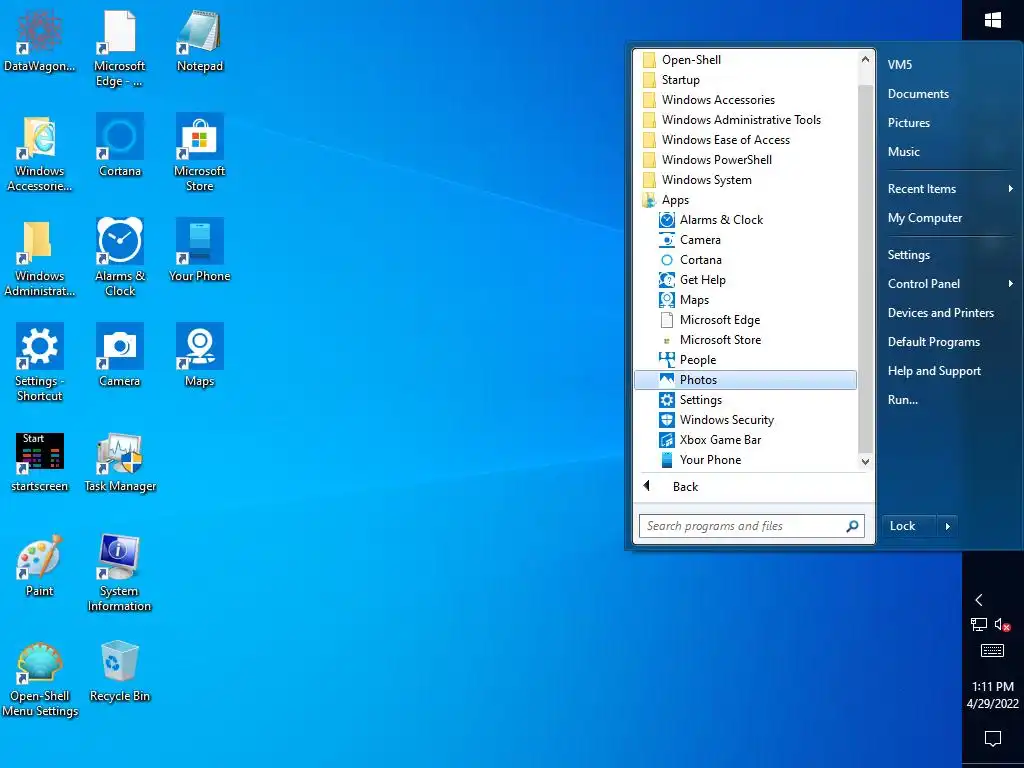Open Task Manager desktop icon
Viewport: 1024px width, 768px height.
click(x=120, y=462)
